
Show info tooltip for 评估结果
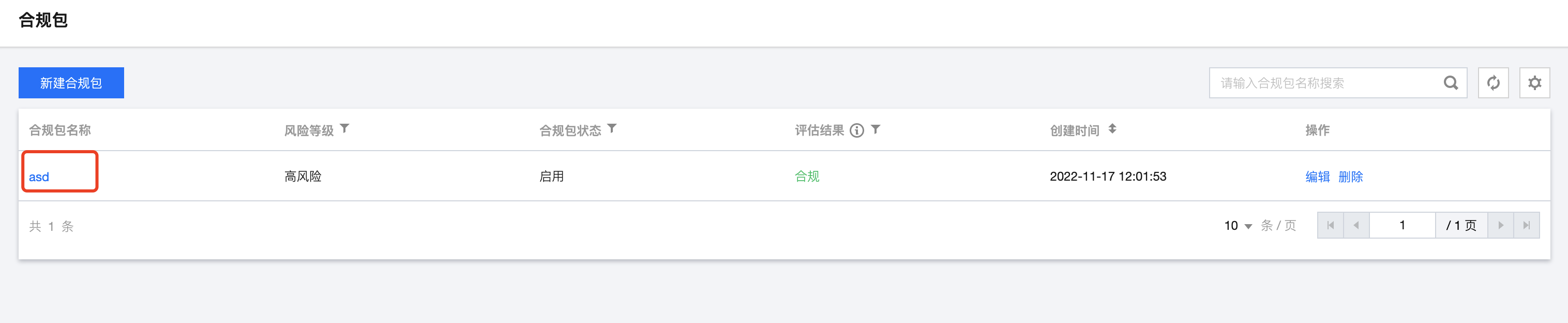(x=857, y=130)
